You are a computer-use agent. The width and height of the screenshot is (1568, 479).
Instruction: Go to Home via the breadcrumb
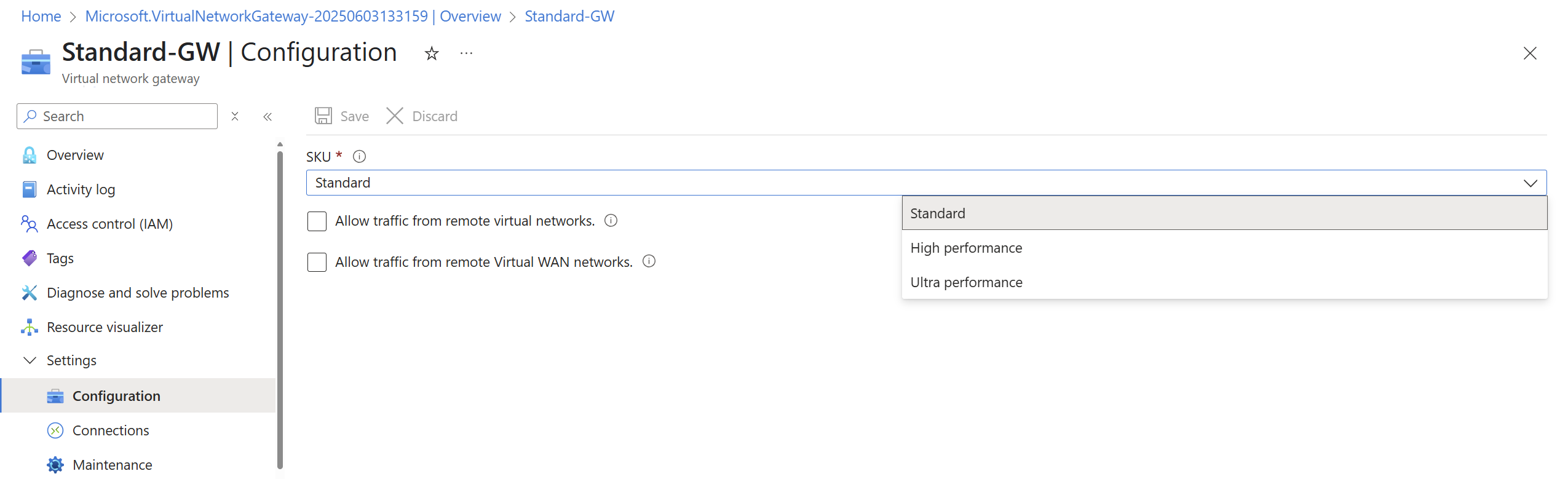coord(41,16)
